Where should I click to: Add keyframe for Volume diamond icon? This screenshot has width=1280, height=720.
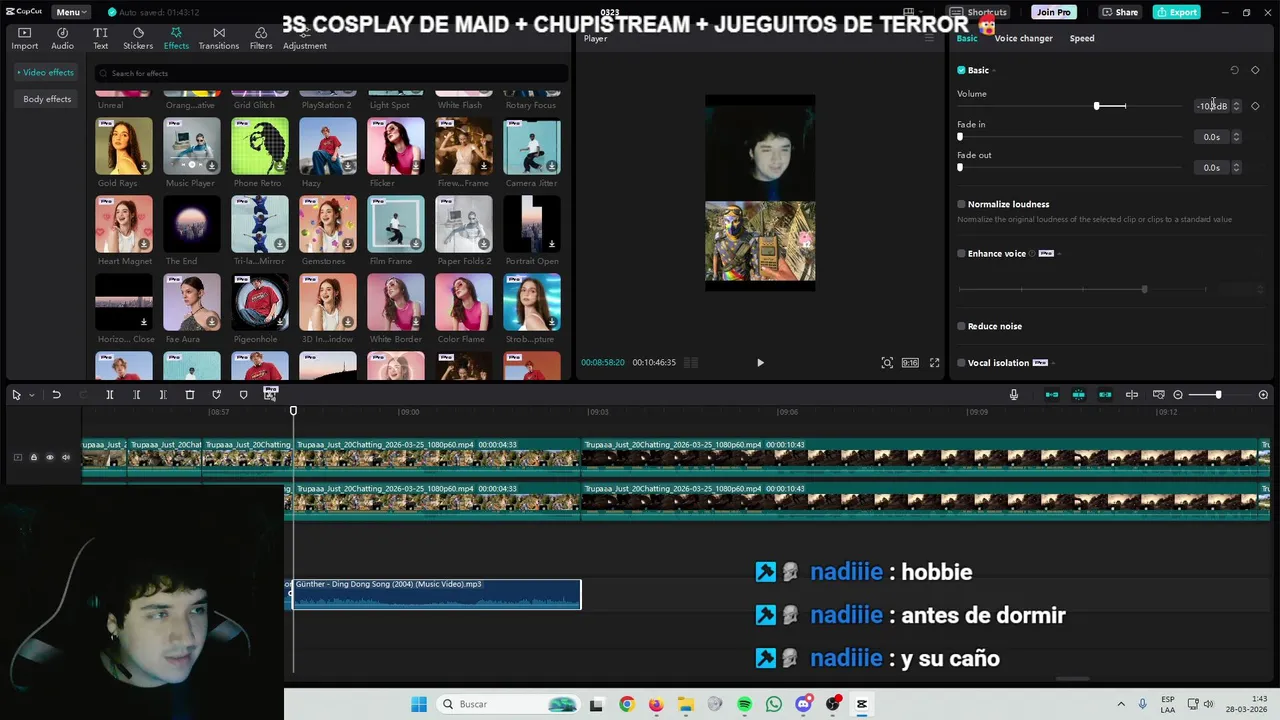click(x=1255, y=106)
